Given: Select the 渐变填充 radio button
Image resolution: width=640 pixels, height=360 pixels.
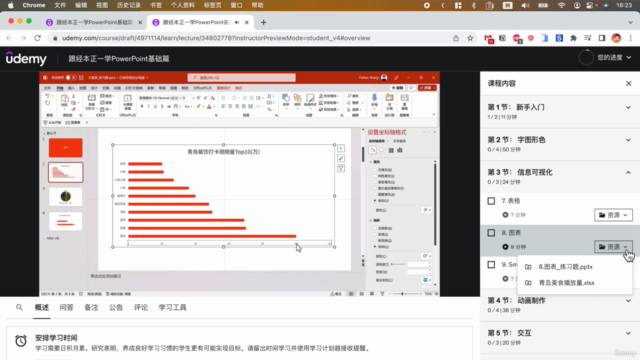Looking at the screenshot, I should click(376, 182).
